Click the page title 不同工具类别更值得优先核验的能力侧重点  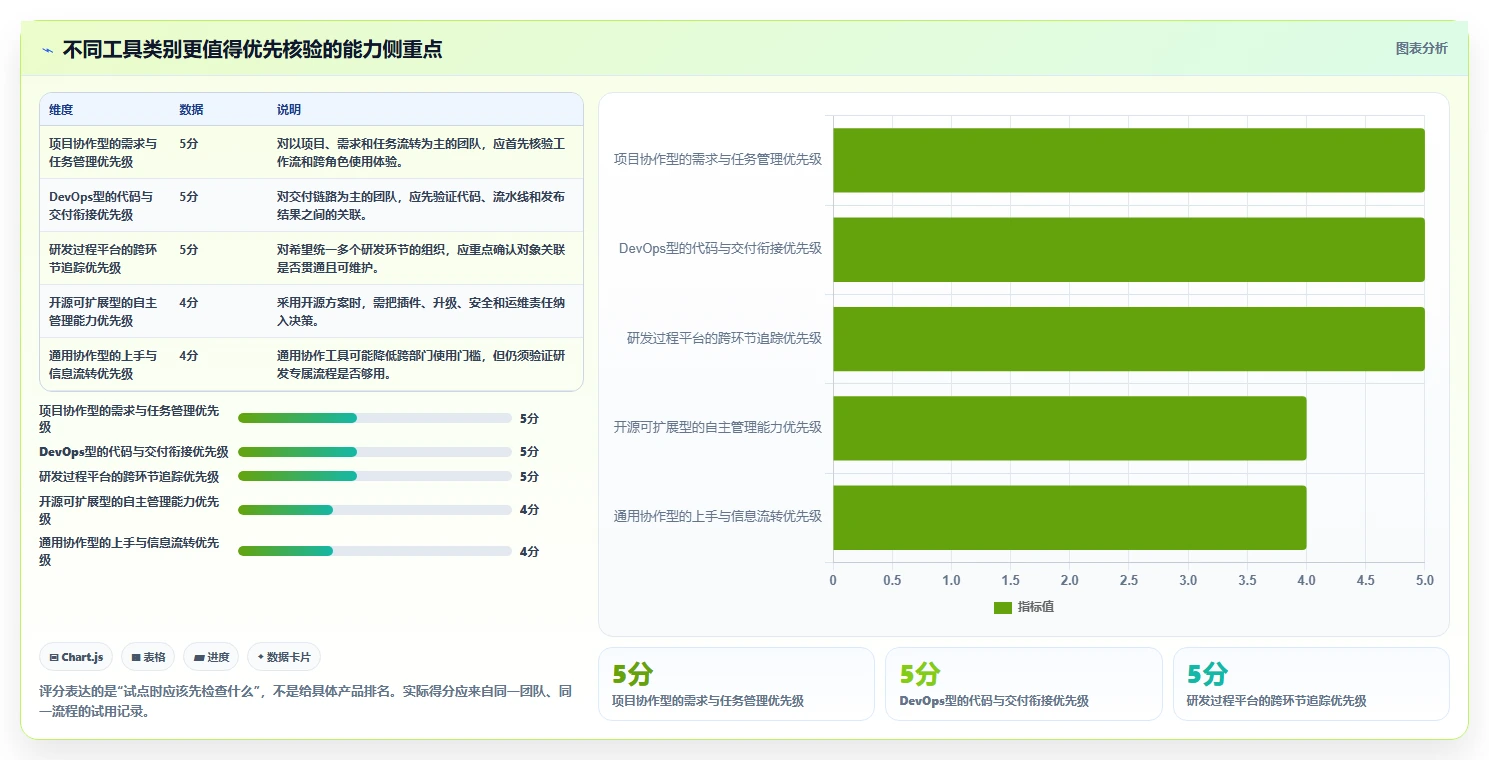coord(252,49)
